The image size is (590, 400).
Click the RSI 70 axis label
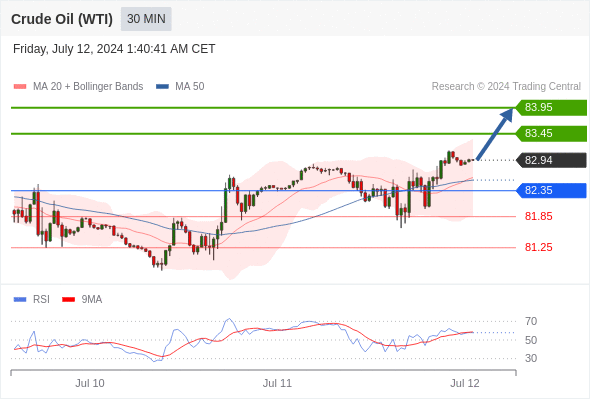(x=531, y=321)
